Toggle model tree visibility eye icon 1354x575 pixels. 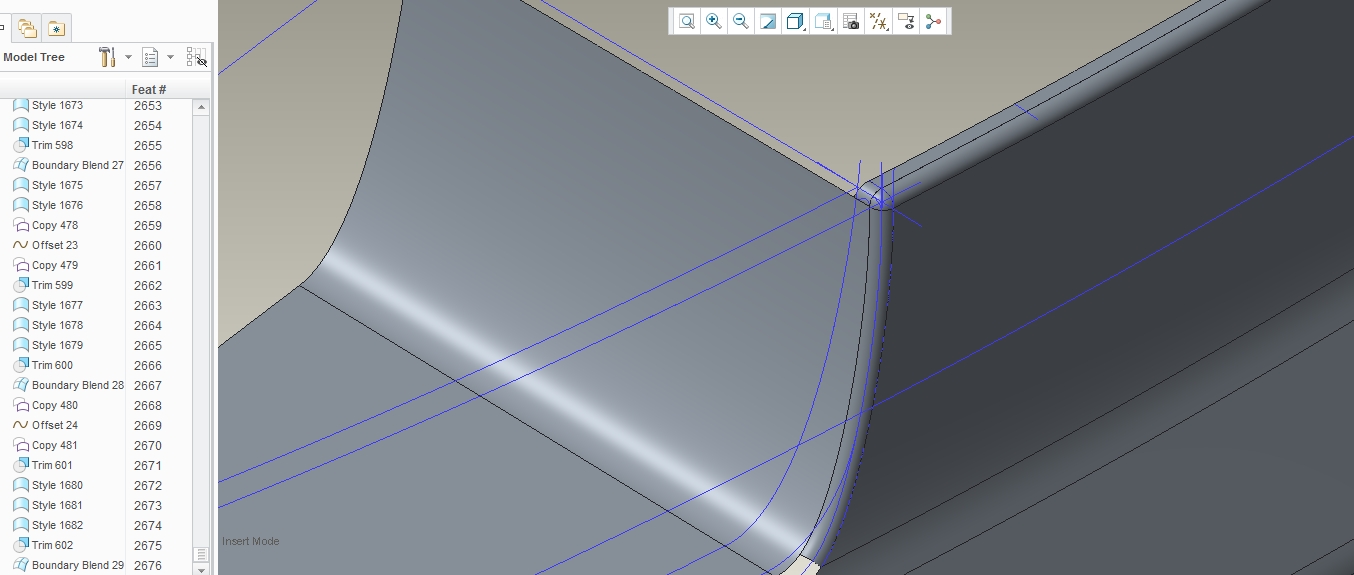tap(197, 57)
